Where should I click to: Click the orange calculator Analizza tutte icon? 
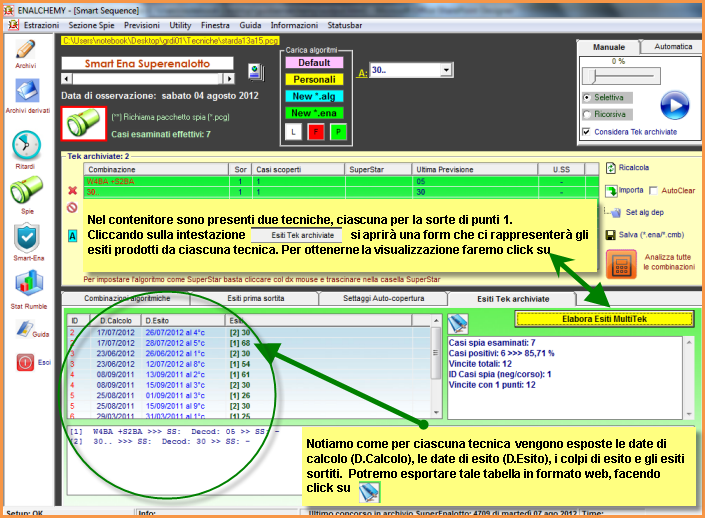(x=621, y=264)
